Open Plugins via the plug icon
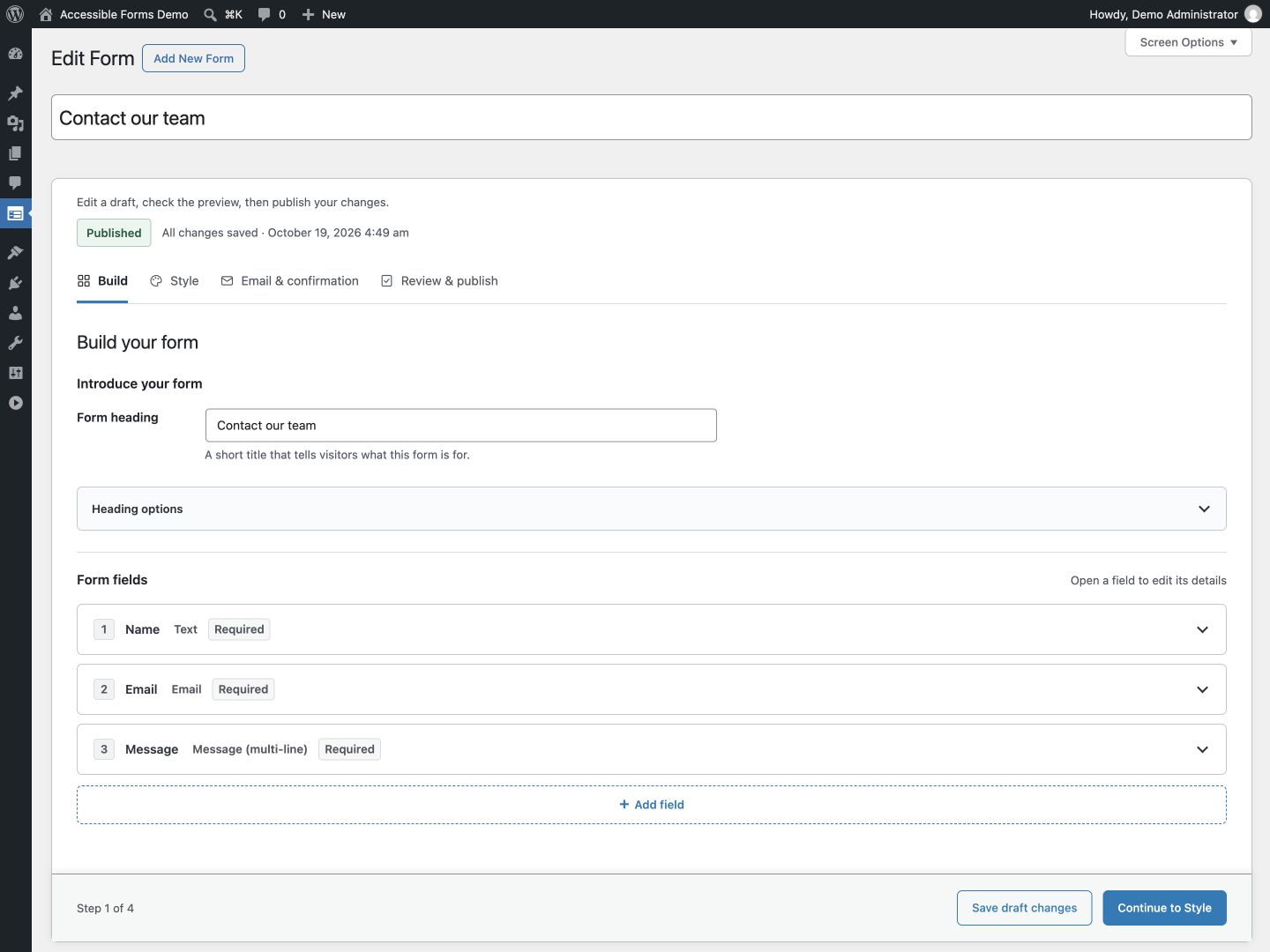The image size is (1270, 952). tap(15, 283)
